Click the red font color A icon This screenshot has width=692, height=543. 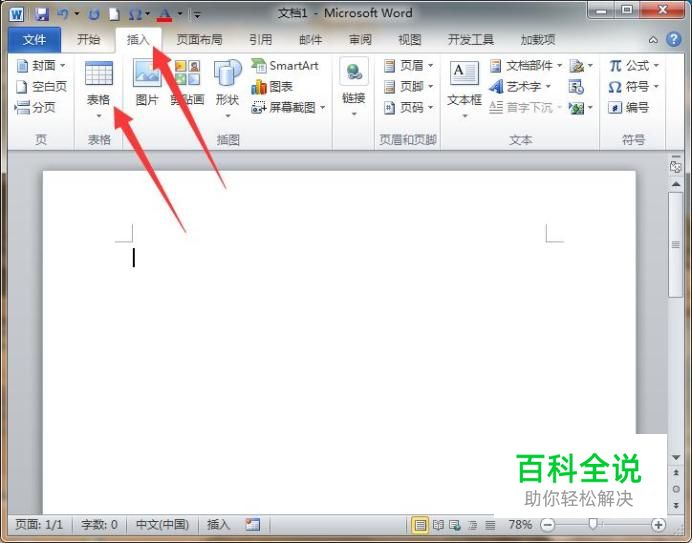(165, 15)
